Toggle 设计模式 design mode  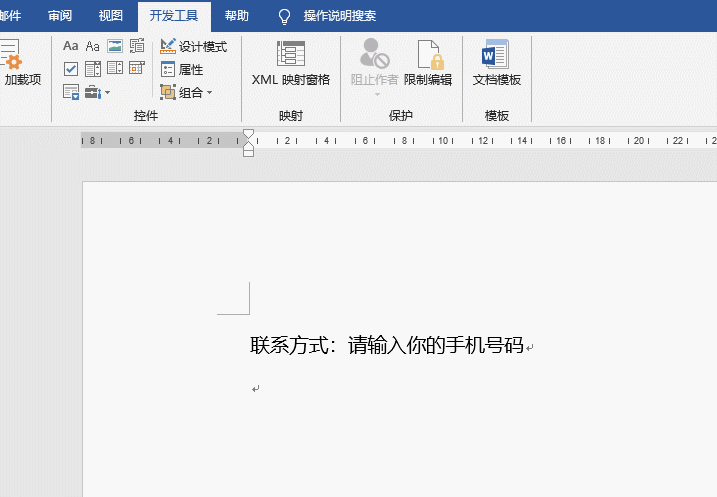tap(193, 46)
